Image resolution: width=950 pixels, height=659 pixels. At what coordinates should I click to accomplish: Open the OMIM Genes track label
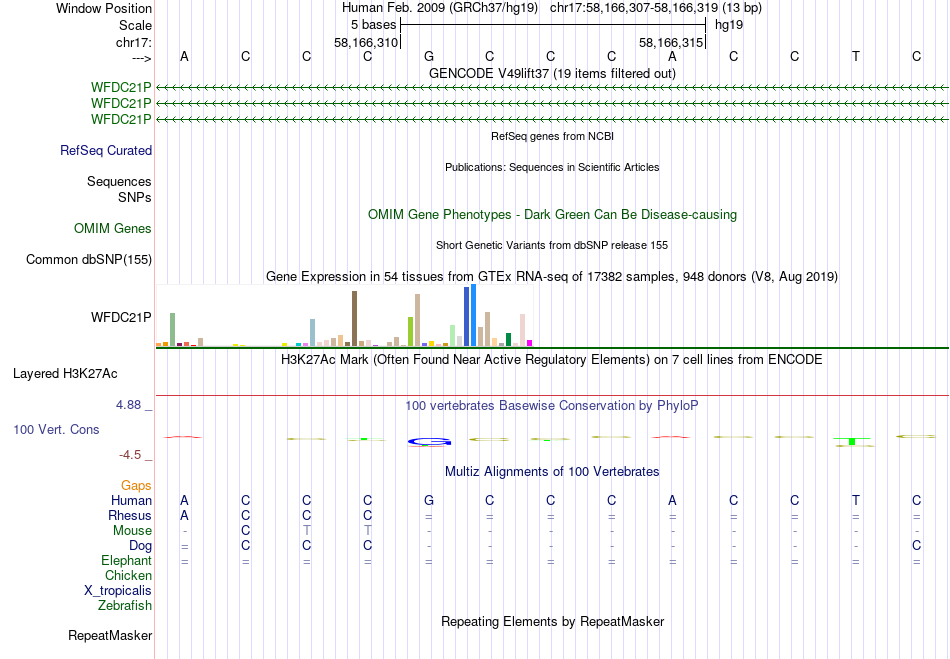[113, 228]
